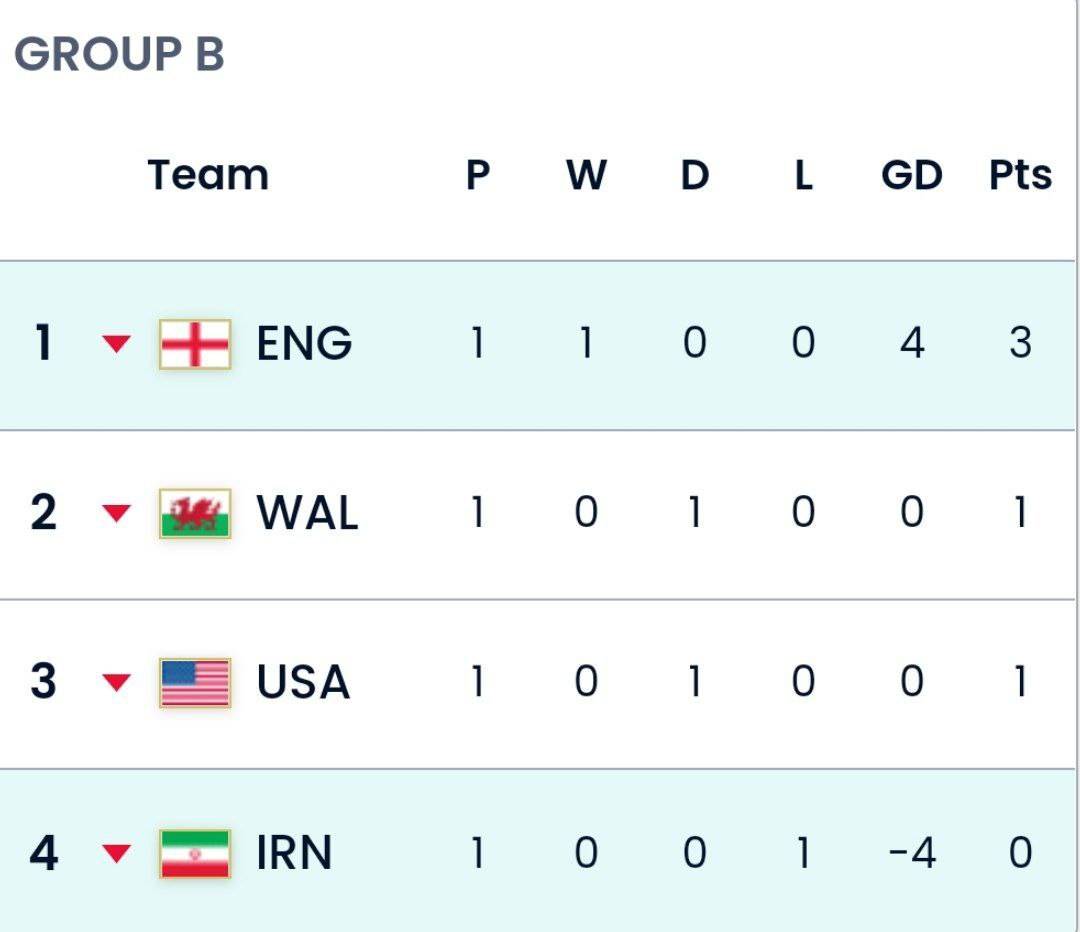Screen dimensions: 1080x932
Task: Click the GROUP B heading
Action: (119, 54)
